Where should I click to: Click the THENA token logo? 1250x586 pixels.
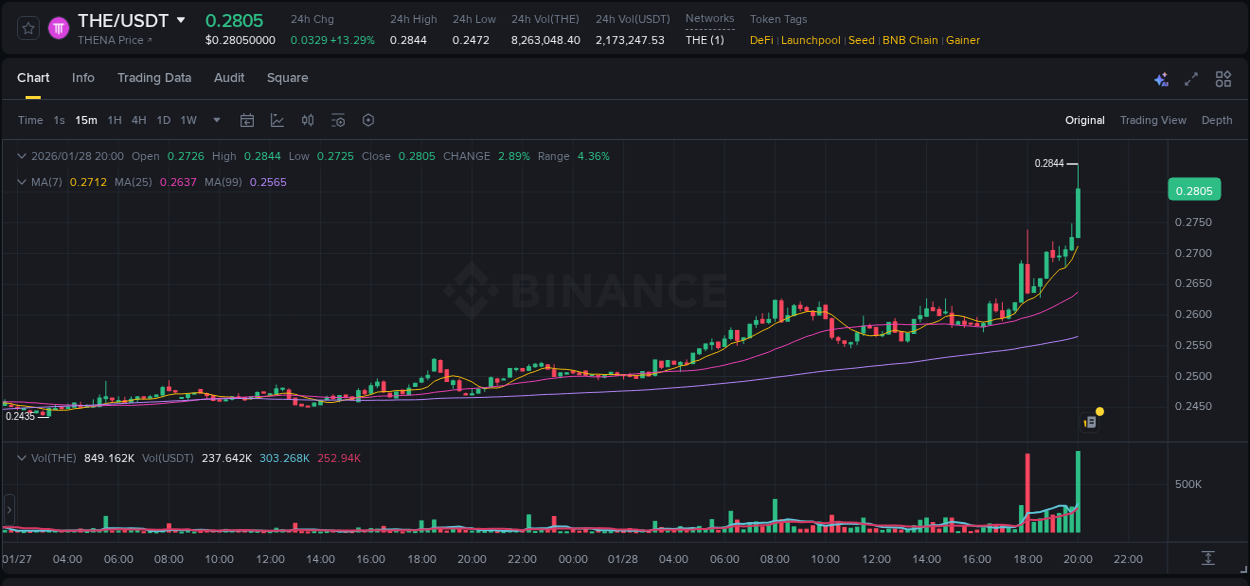pos(59,27)
